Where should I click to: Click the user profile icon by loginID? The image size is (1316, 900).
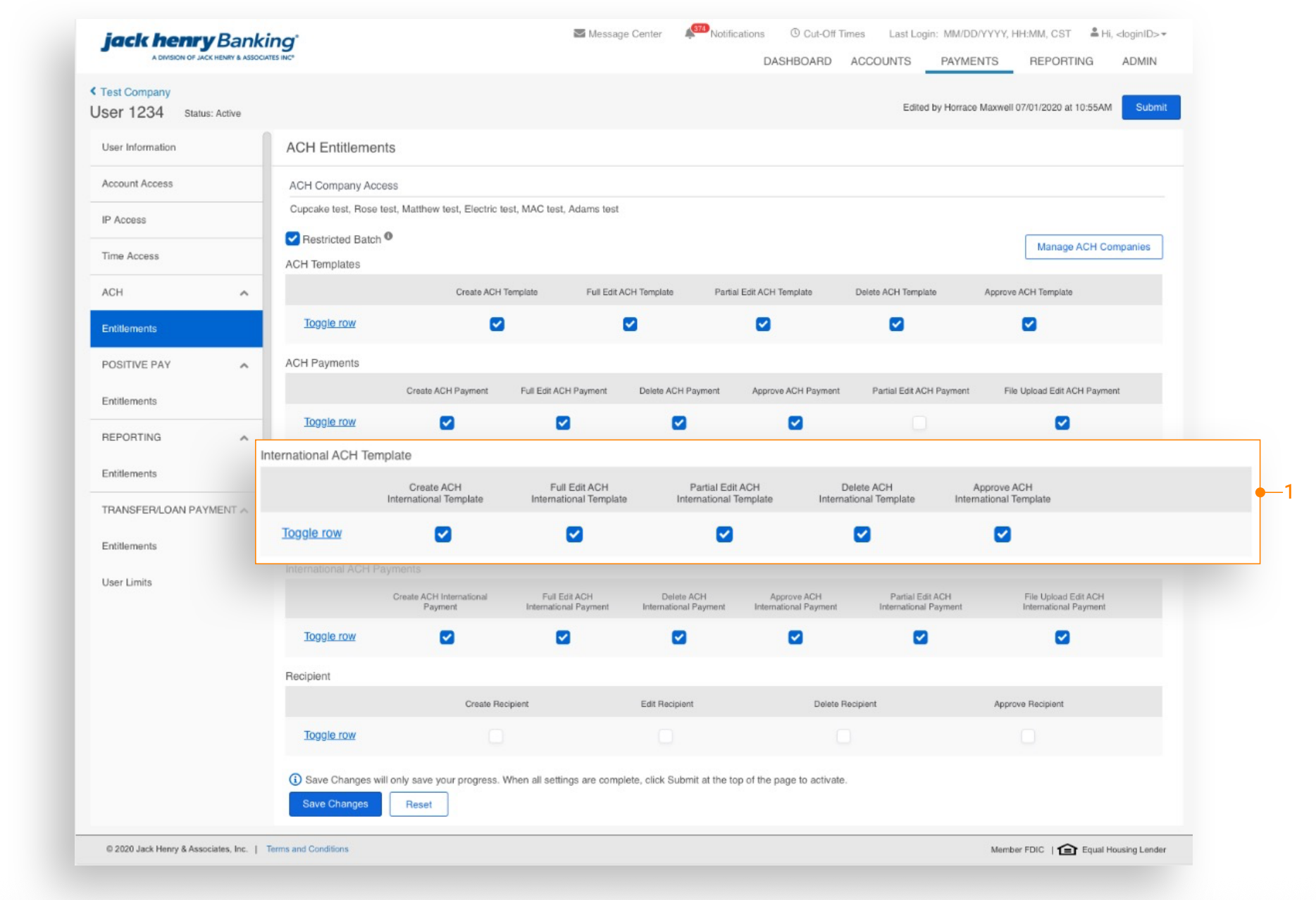tap(1094, 32)
